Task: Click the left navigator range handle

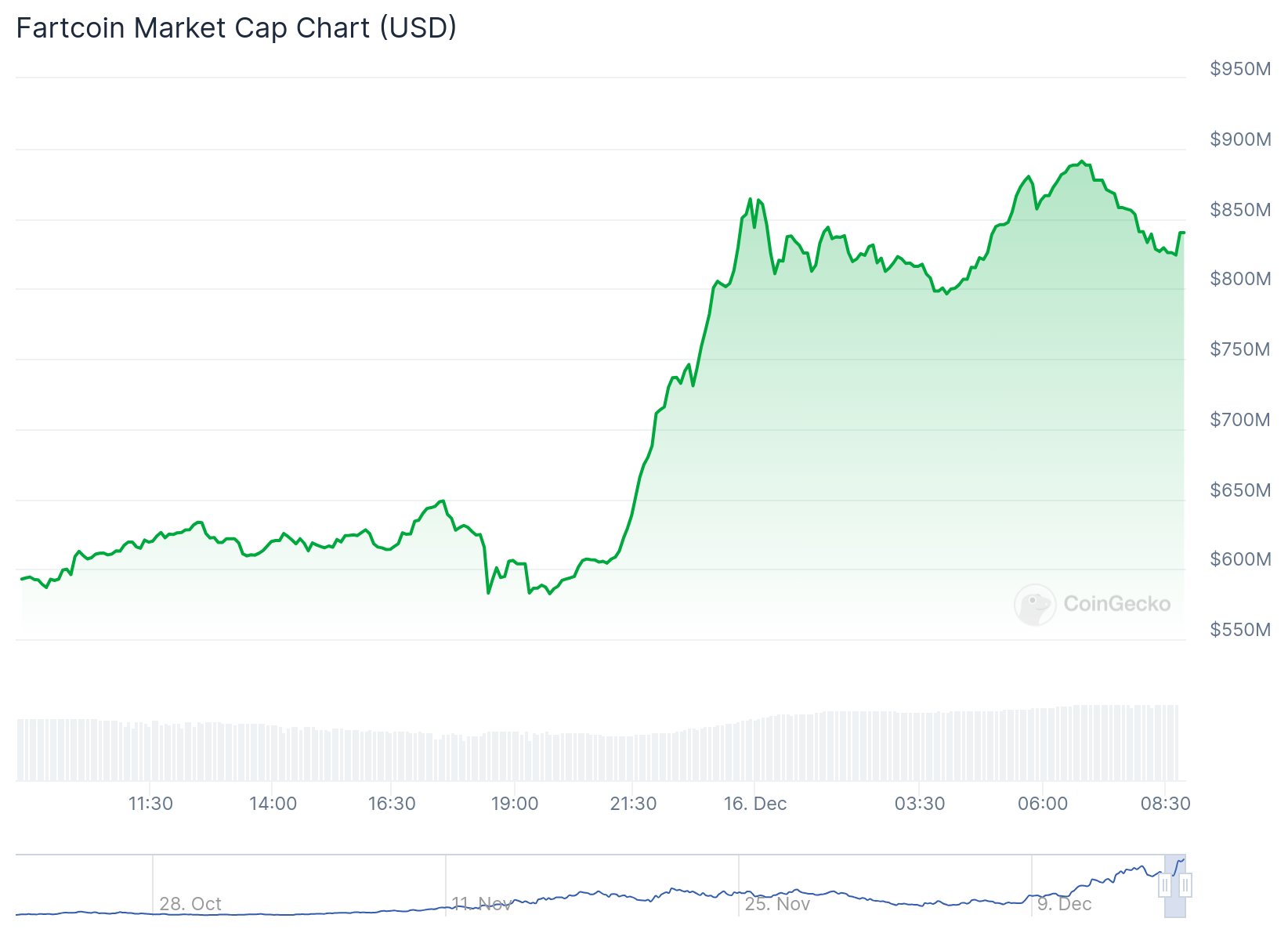Action: 1165,885
